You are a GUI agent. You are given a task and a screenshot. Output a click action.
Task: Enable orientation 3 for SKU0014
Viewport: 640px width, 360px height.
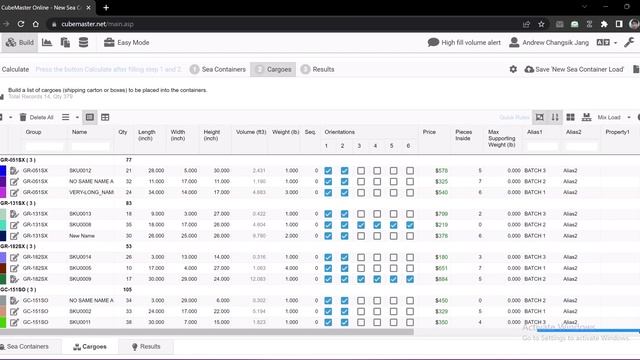point(361,257)
